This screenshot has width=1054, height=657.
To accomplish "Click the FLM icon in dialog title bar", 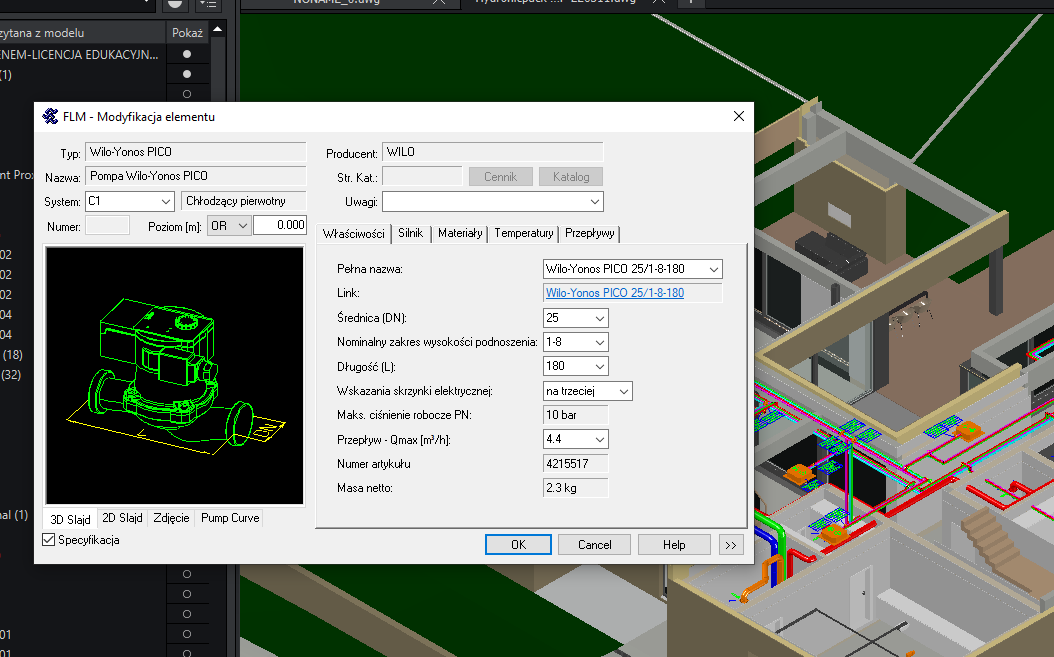I will [50, 117].
